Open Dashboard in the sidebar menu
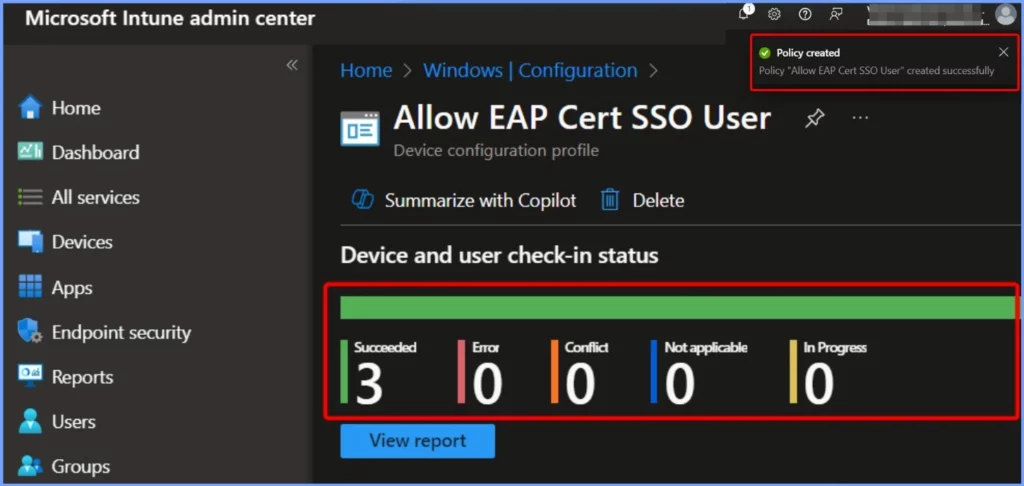Image resolution: width=1024 pixels, height=486 pixels. (95, 152)
